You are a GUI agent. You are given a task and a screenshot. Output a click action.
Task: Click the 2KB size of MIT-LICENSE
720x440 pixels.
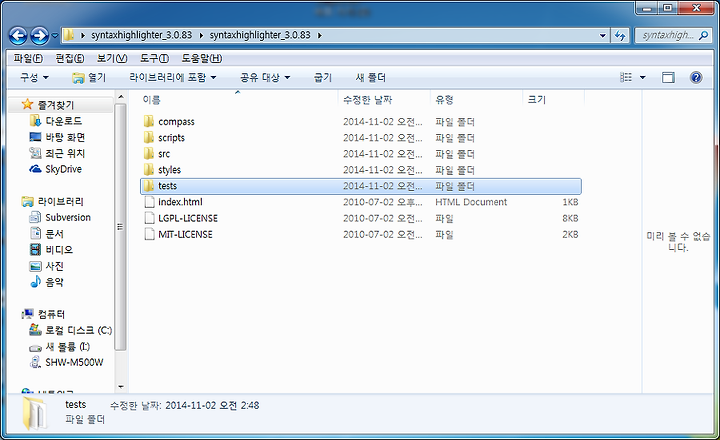click(x=570, y=234)
